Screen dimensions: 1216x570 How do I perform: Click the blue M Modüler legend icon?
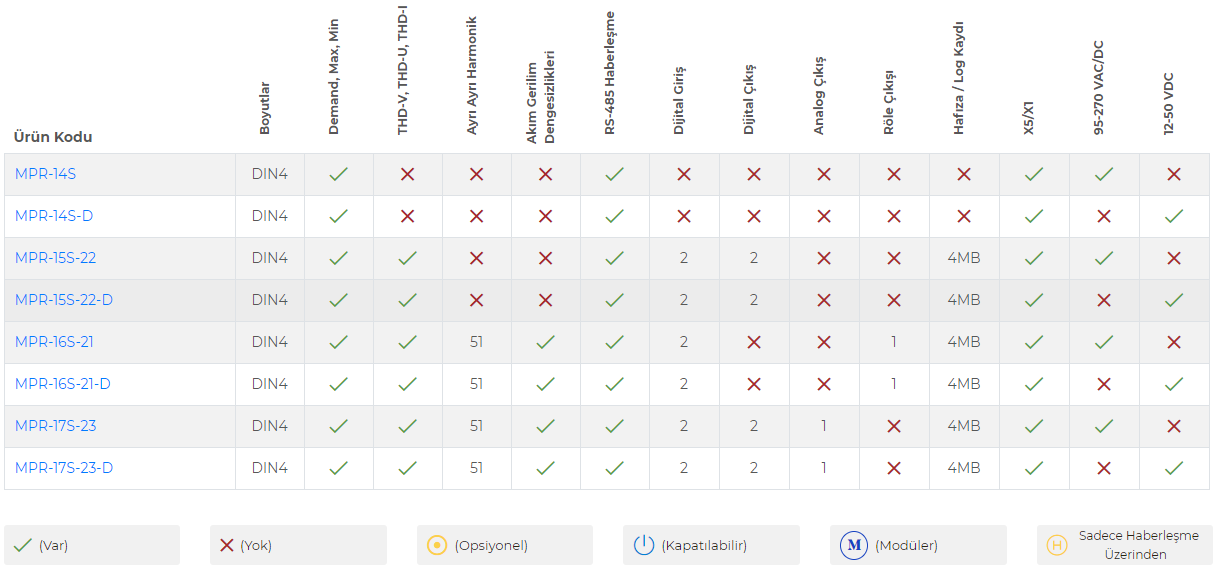(853, 545)
